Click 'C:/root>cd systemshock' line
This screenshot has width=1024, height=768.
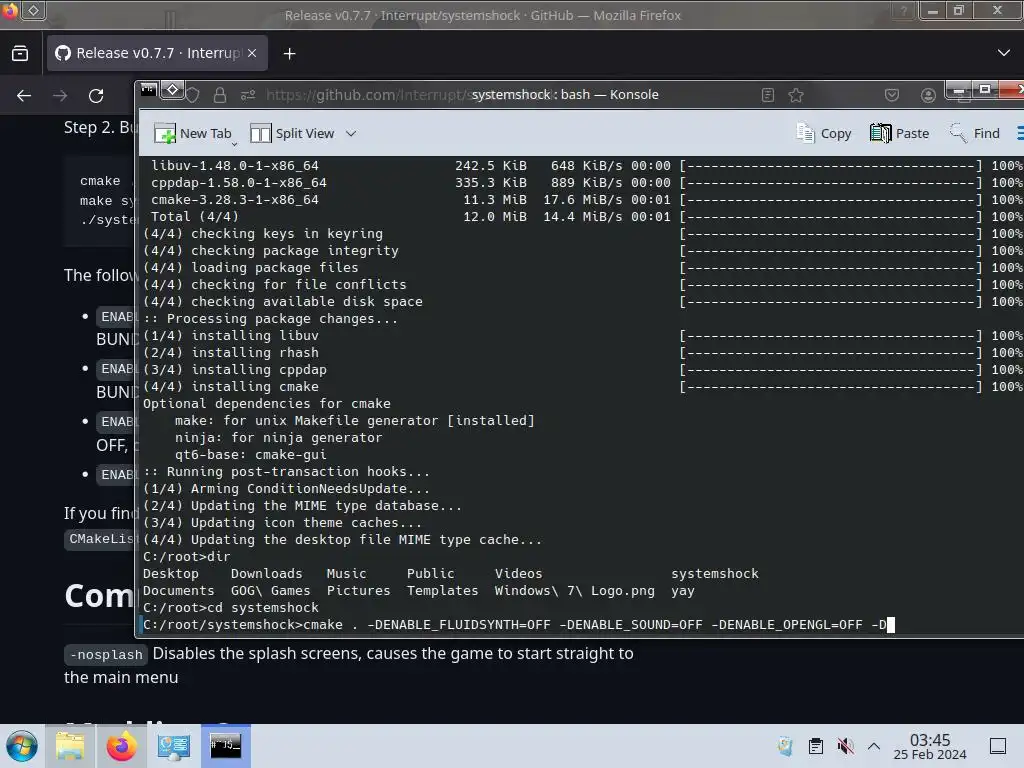(x=231, y=607)
